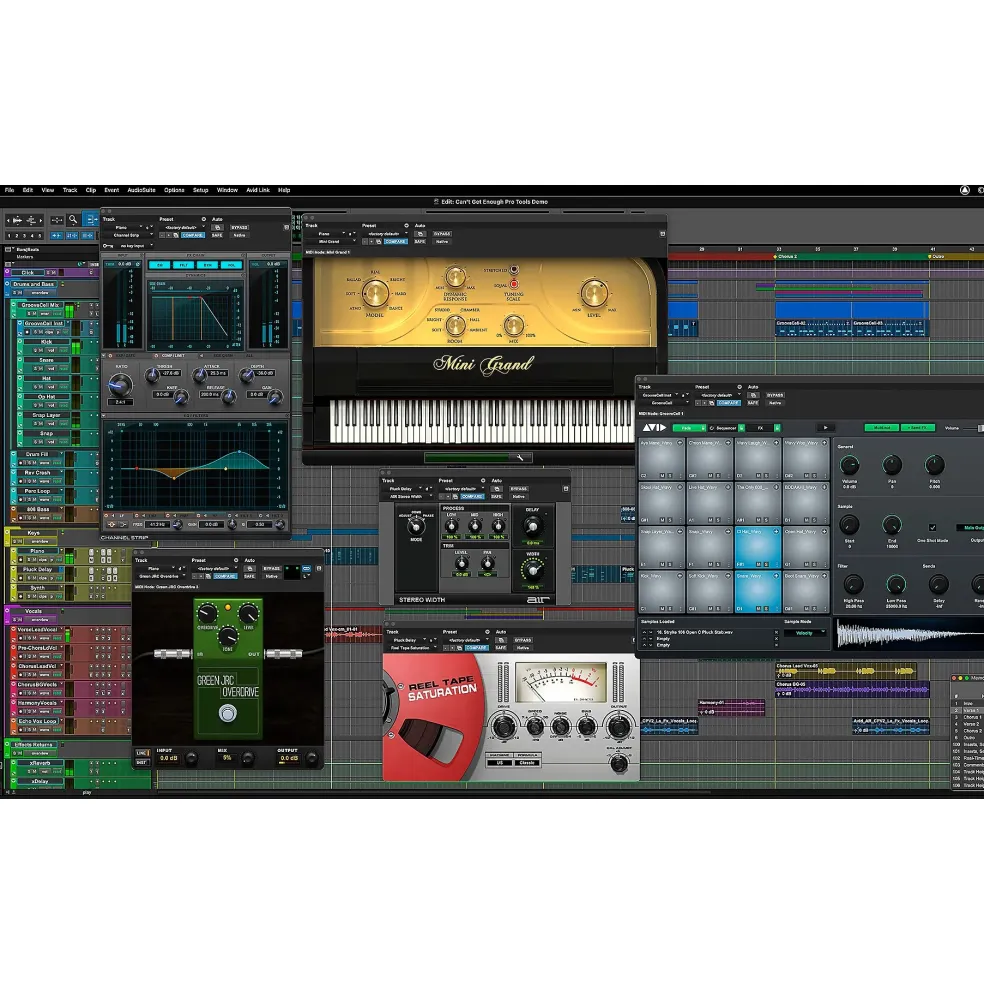Screen dimensions: 984x985
Task: Click the FX tab in GrooveCell
Action: point(763,428)
